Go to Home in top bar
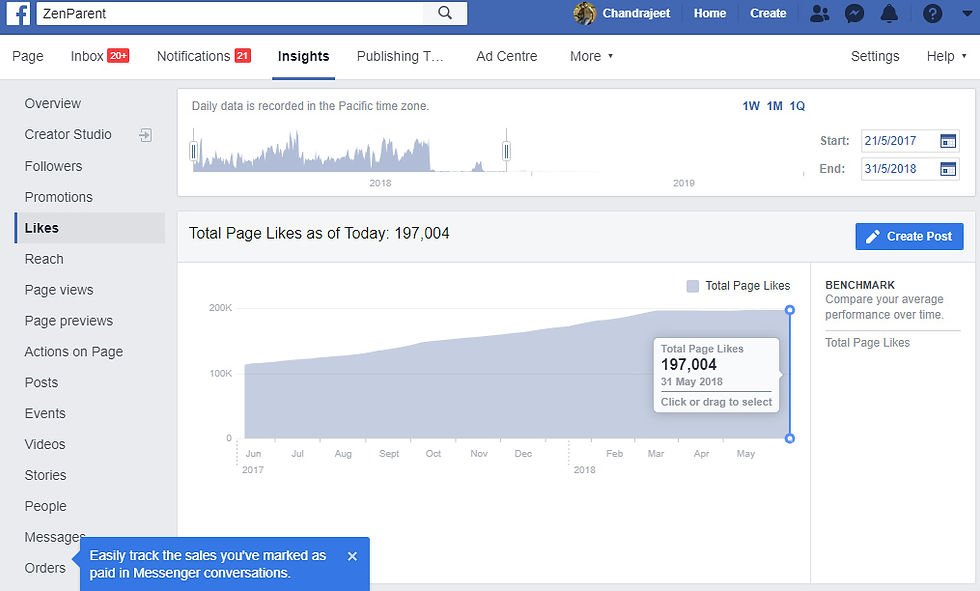The height and width of the screenshot is (591, 980). (x=709, y=13)
